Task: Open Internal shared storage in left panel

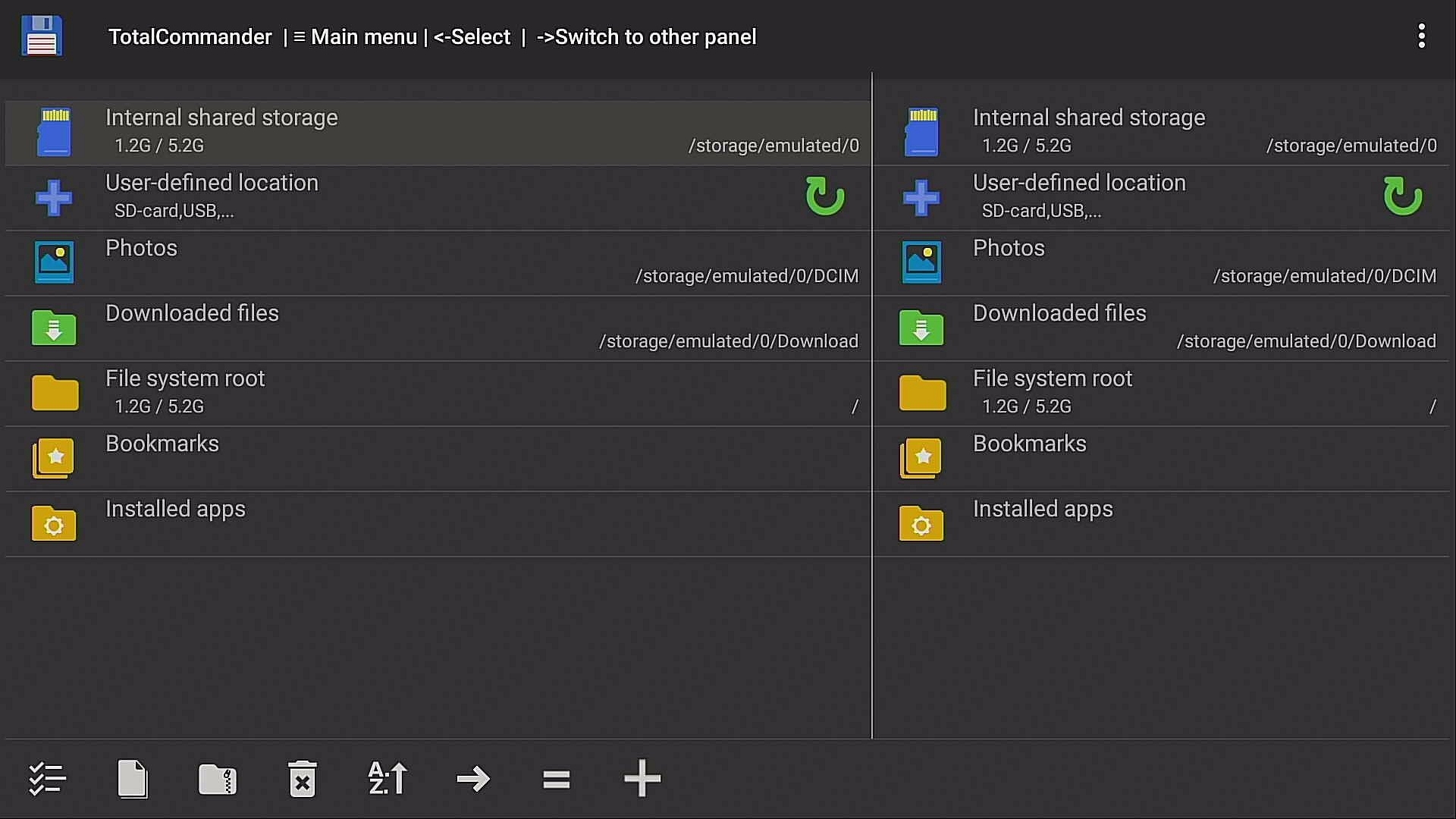Action: (438, 133)
